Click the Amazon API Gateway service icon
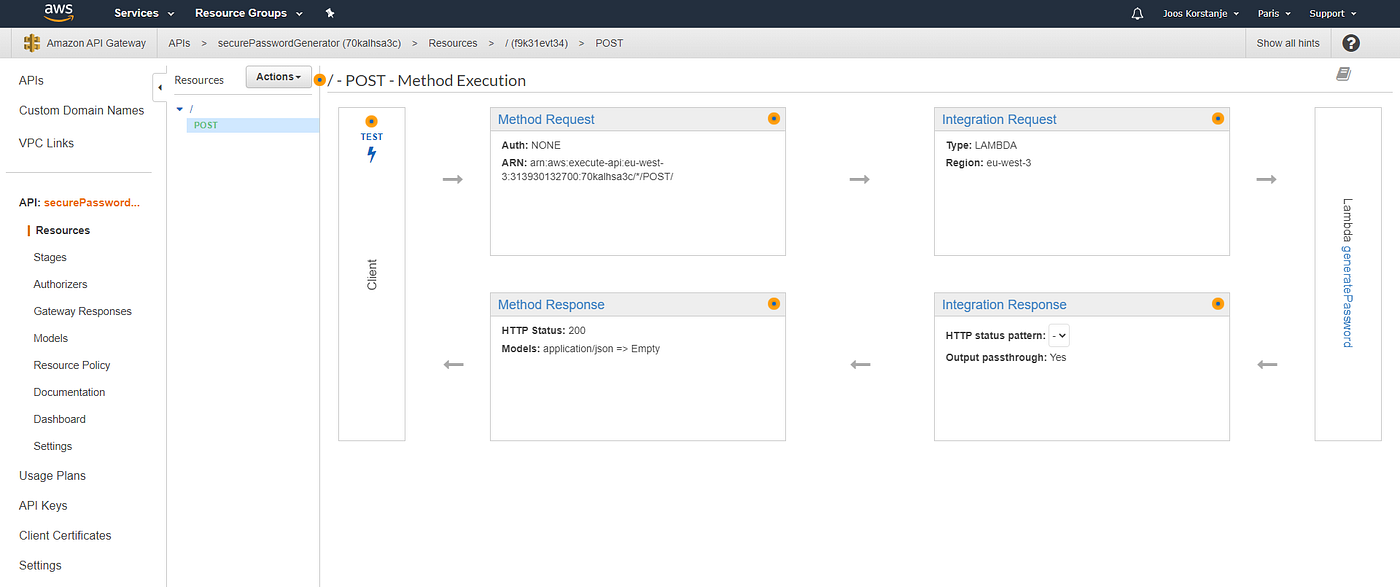This screenshot has width=1400, height=587. (x=31, y=43)
